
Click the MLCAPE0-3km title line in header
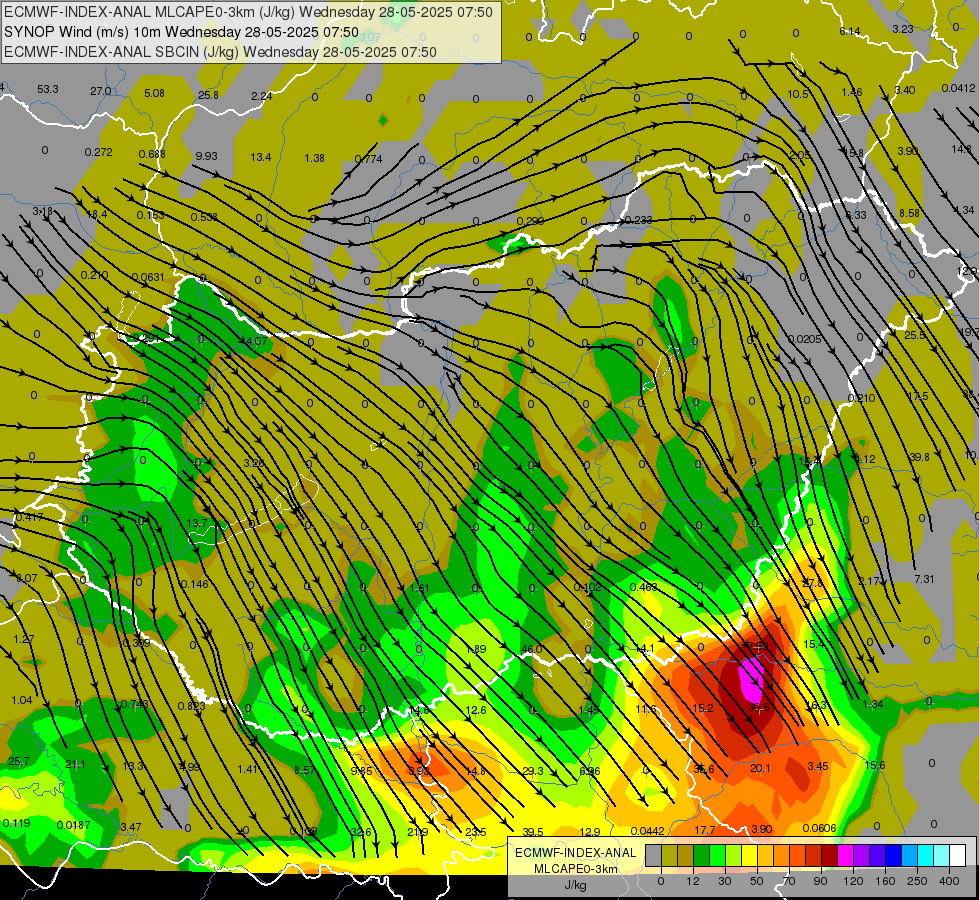248,12
